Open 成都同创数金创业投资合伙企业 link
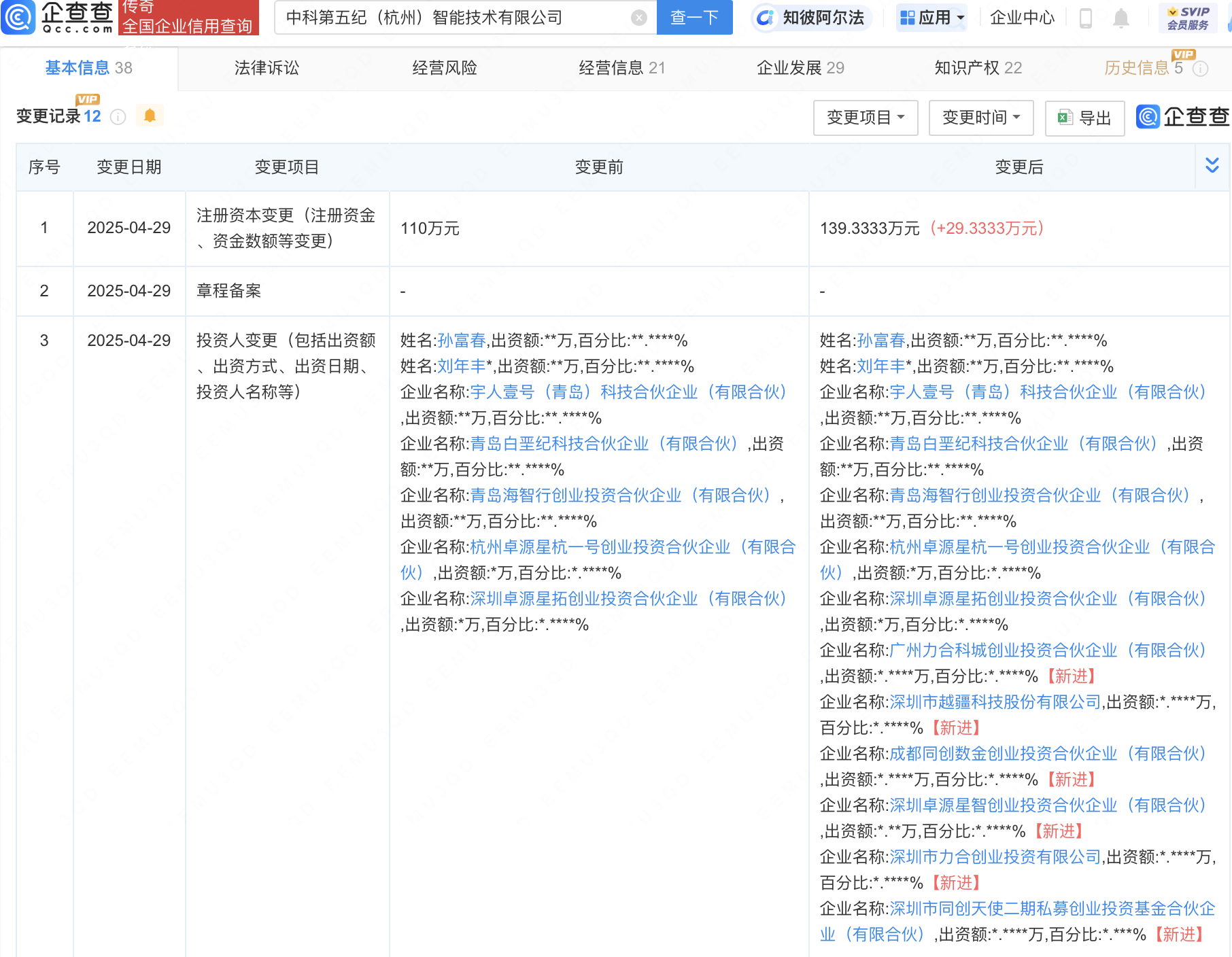The image size is (1232, 957). pos(1048,754)
